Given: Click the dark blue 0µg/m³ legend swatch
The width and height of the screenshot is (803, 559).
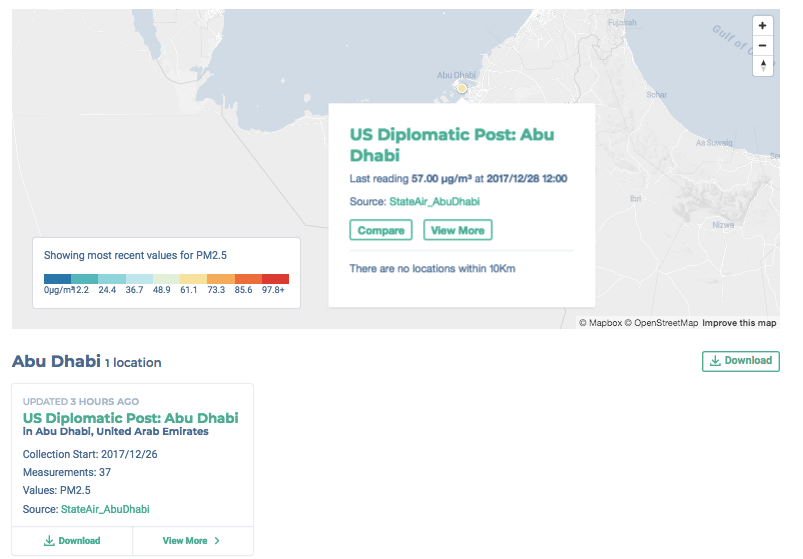Looking at the screenshot, I should pos(57,279).
